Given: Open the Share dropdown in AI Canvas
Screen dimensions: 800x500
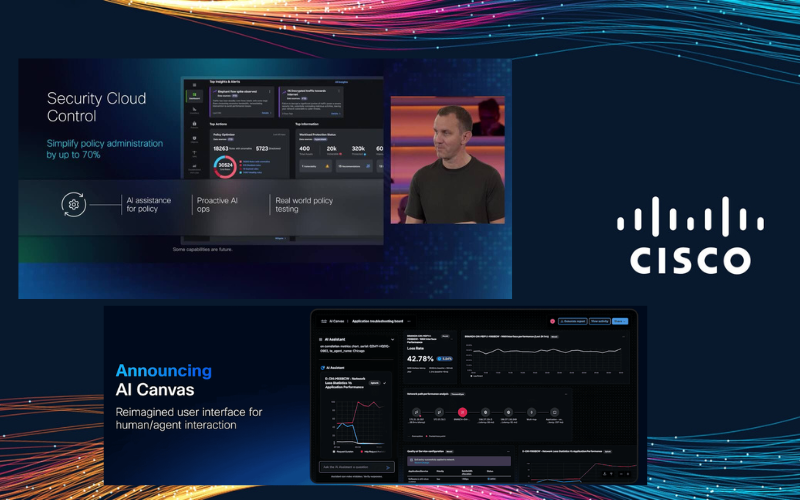Looking at the screenshot, I should (620, 321).
